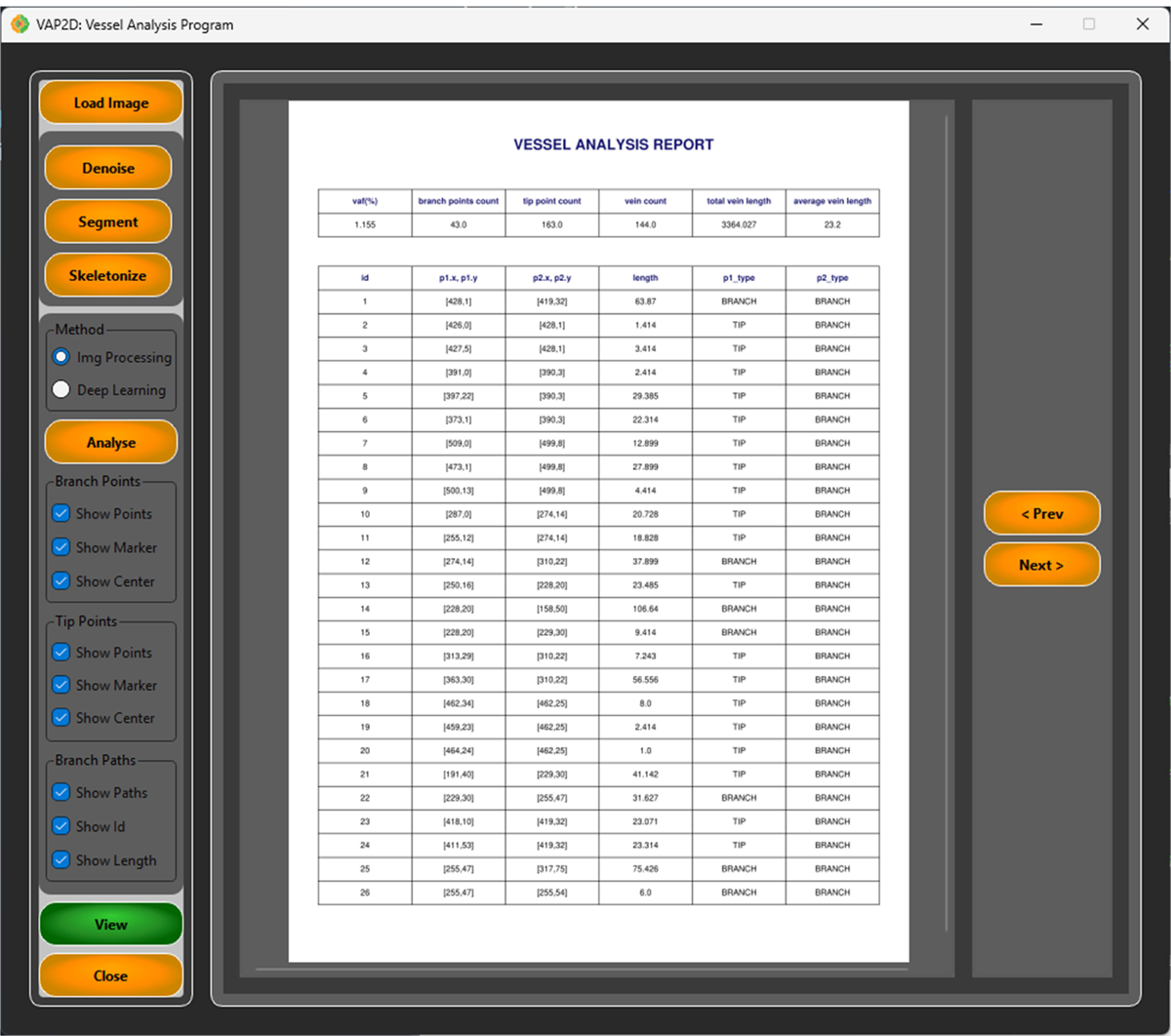Run the Denoise step
The image size is (1171, 1036).
(x=108, y=168)
